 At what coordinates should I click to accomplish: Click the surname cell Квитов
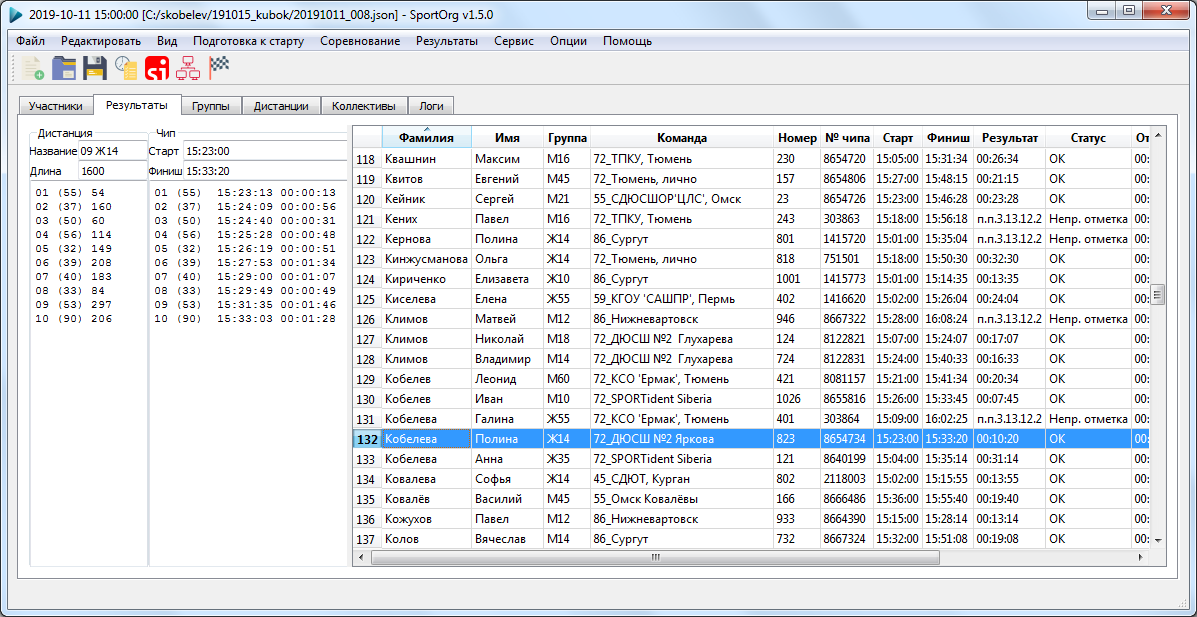pos(427,179)
